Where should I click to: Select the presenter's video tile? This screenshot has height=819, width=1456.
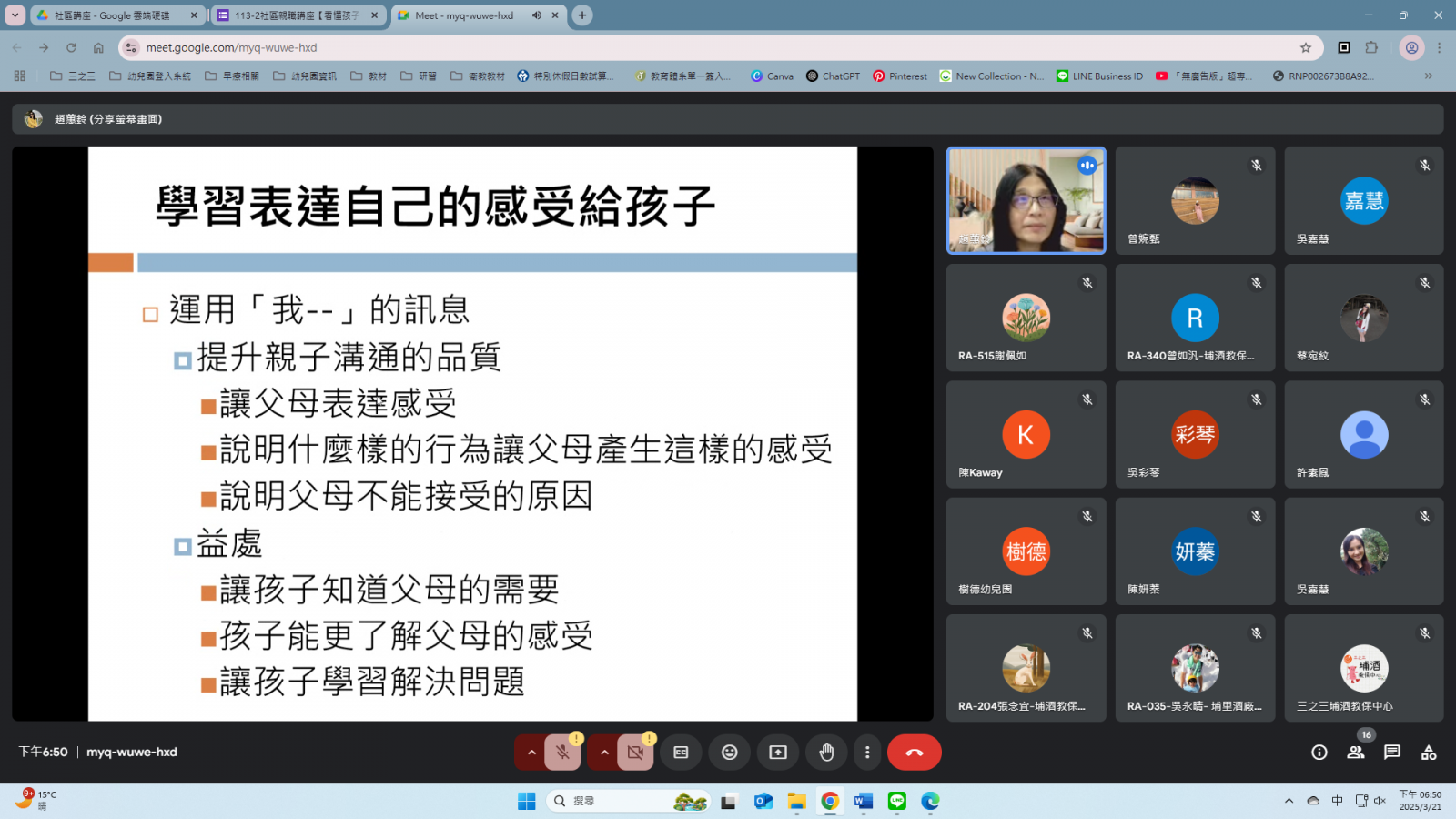[x=1026, y=200]
